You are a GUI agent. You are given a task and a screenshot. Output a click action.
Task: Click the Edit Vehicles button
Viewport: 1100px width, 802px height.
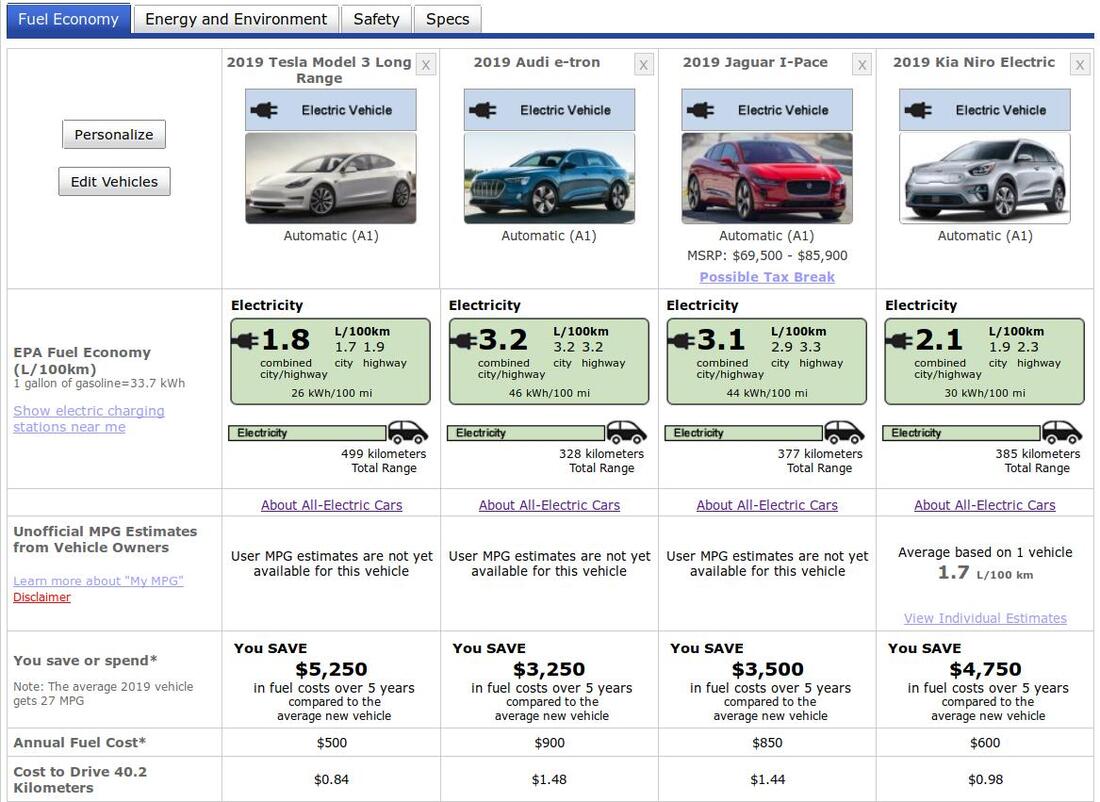click(114, 182)
